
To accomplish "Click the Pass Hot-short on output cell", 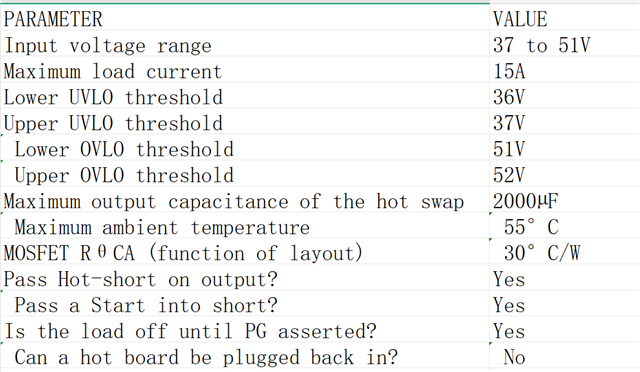I will (245, 277).
